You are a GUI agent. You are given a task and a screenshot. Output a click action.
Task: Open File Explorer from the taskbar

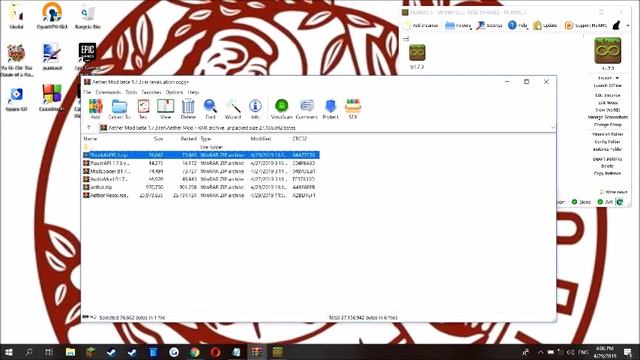coord(70,352)
